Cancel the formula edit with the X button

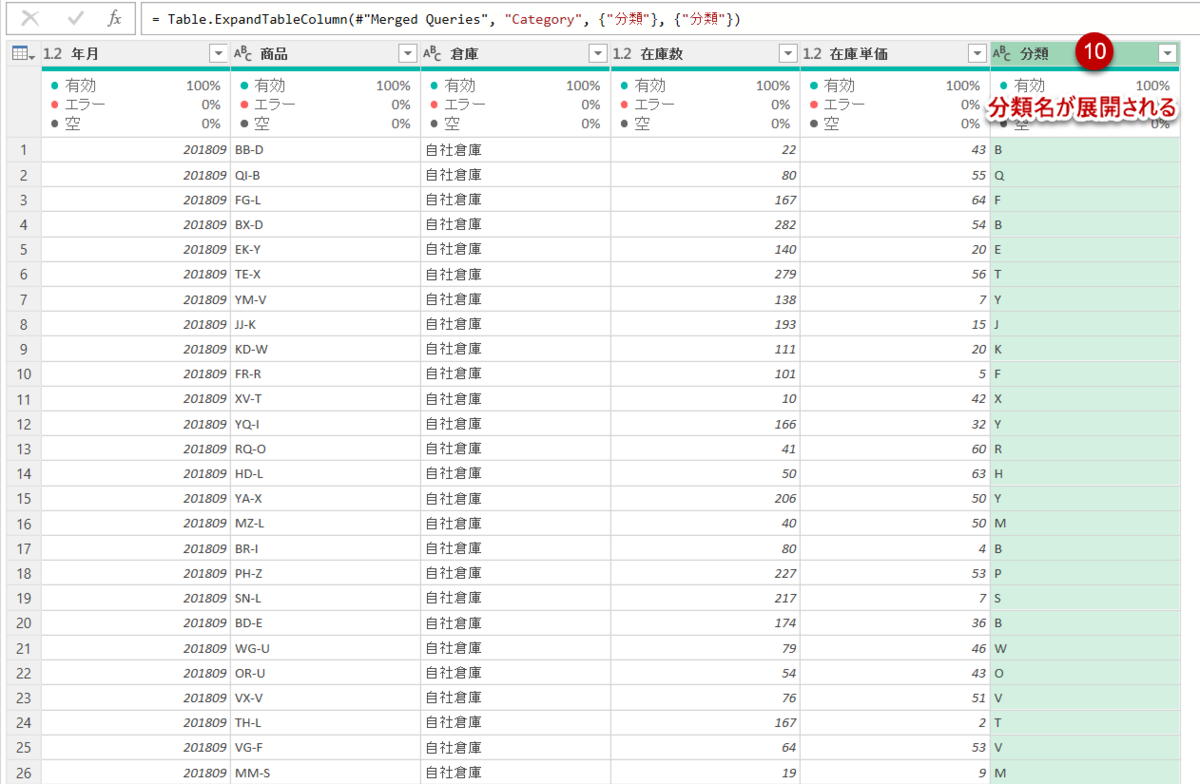(x=28, y=18)
